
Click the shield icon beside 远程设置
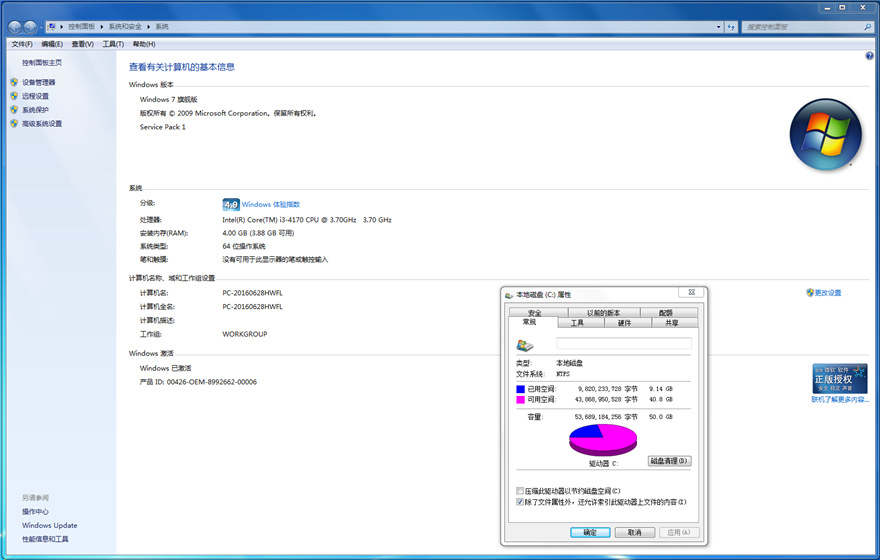14,96
